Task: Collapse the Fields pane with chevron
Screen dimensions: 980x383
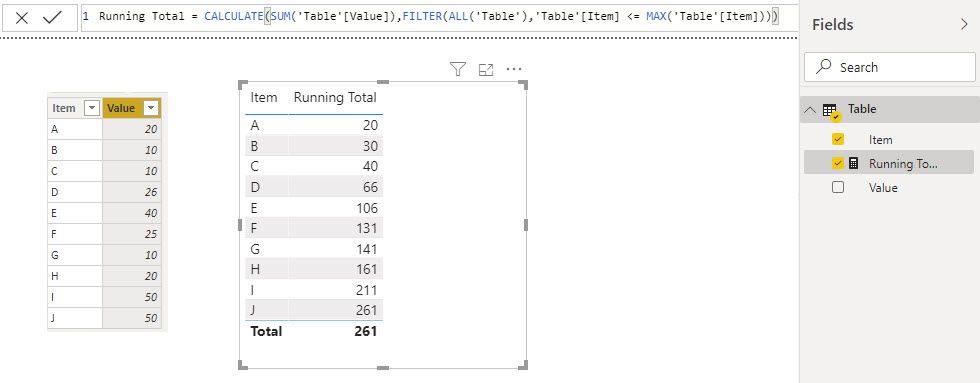Action: (963, 24)
